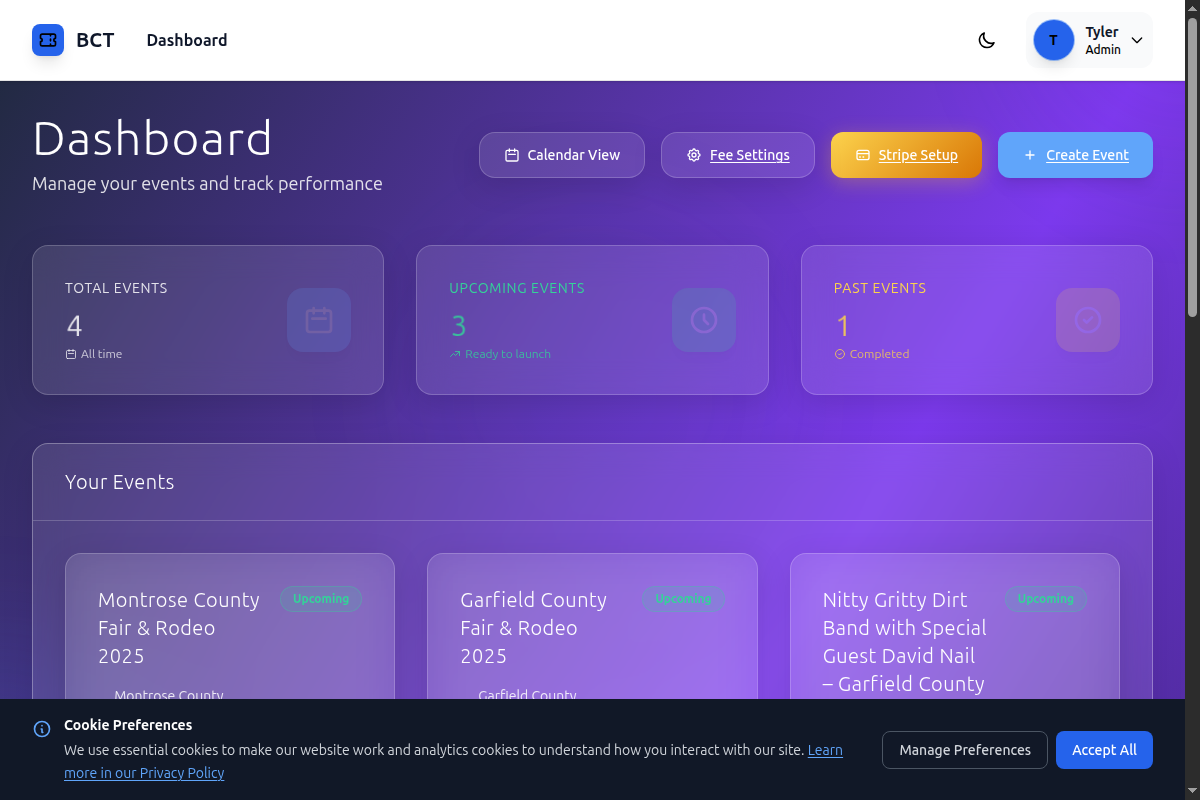
Task: Click the BCT ticket logo icon
Action: [48, 40]
